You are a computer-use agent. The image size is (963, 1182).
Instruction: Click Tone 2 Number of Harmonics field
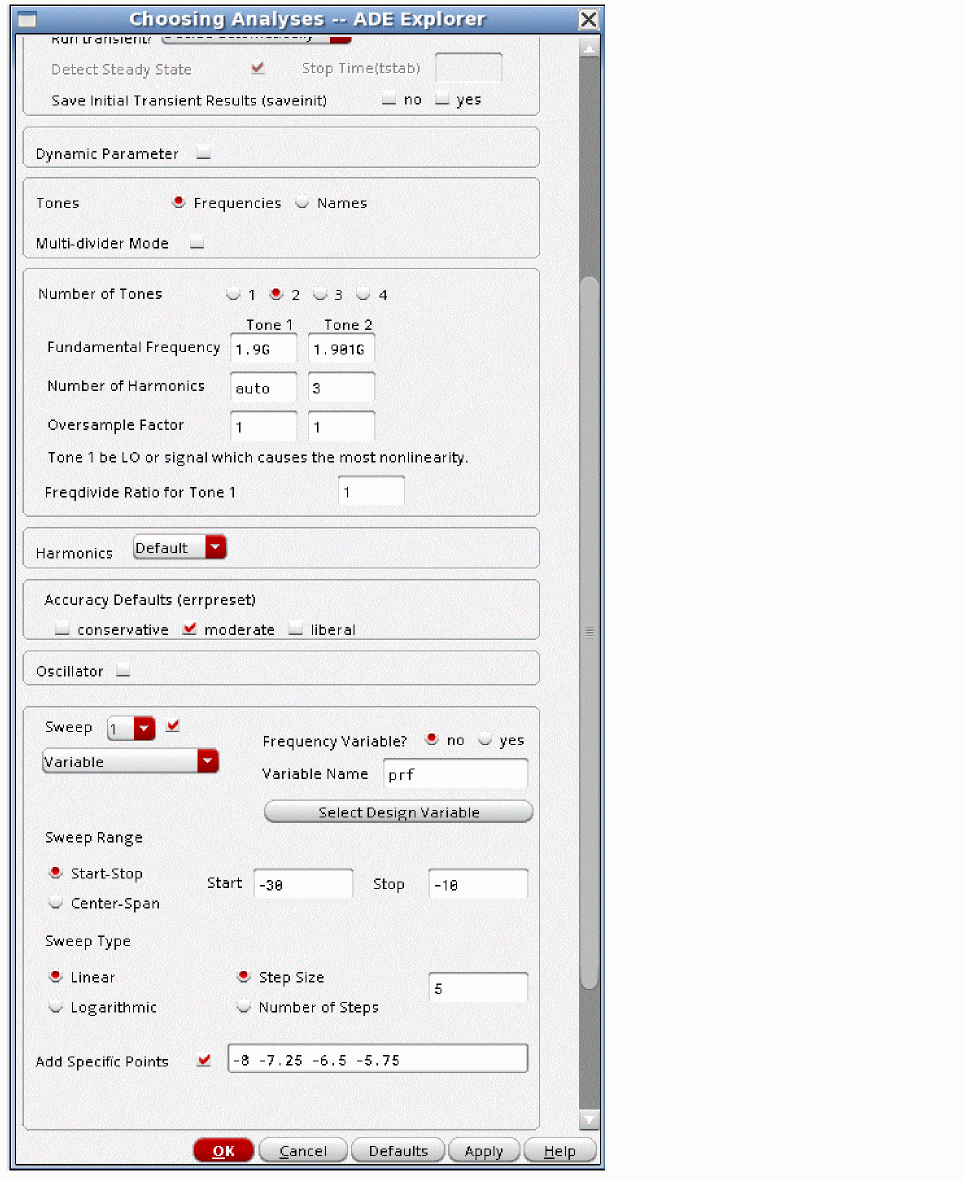pos(341,387)
